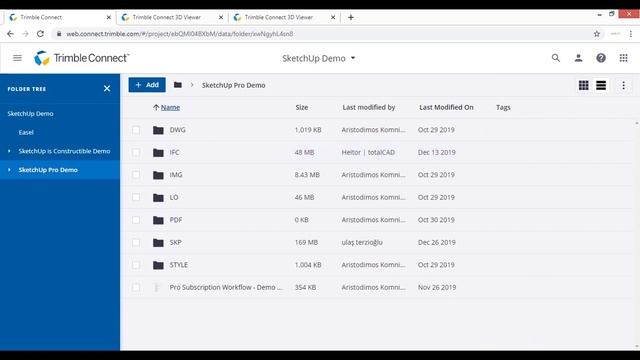Select SketchUp Demo in folder tree
Screen dimensions: 640x360
point(31,113)
